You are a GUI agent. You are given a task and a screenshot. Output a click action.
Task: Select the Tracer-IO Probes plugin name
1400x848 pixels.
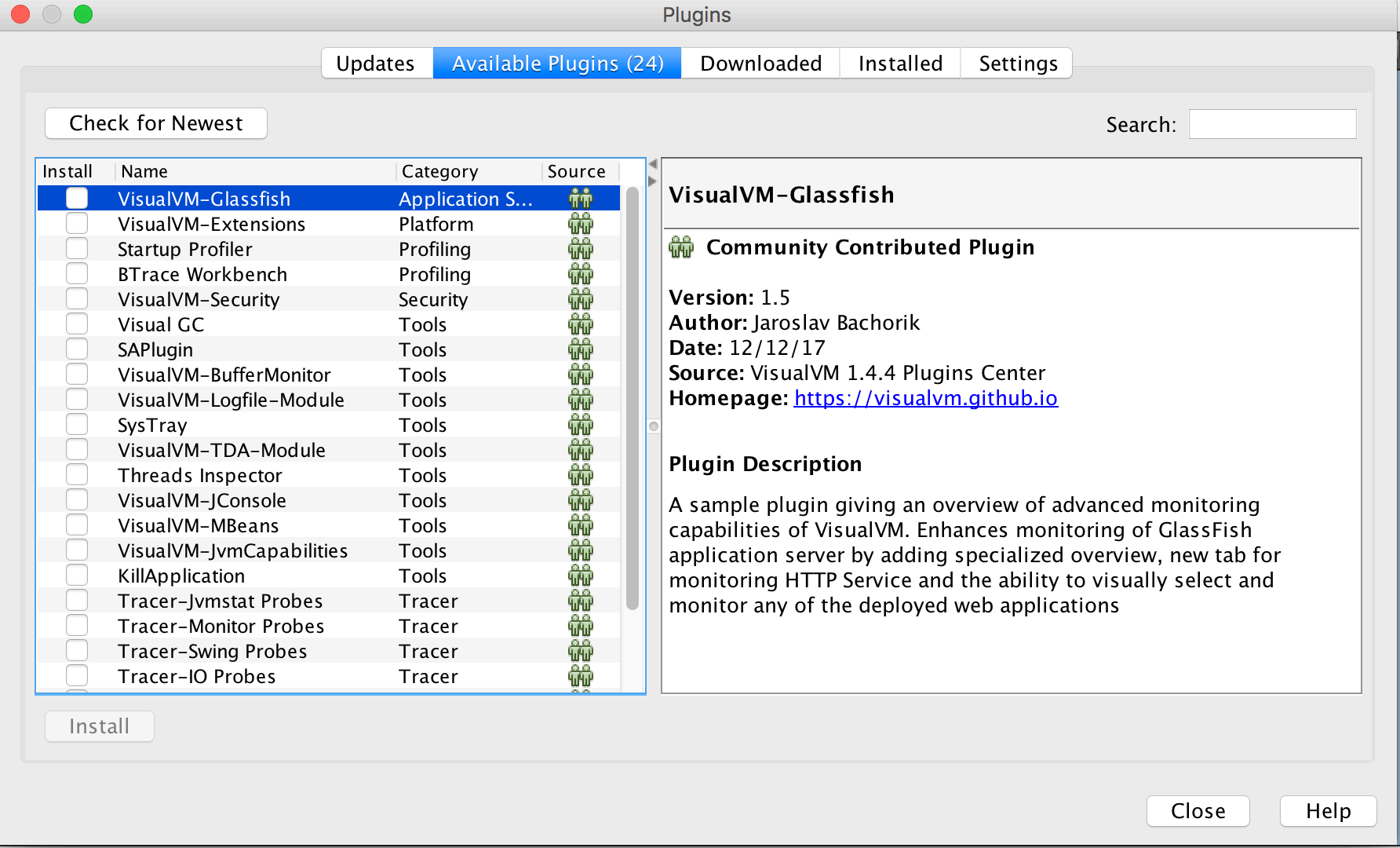(196, 676)
